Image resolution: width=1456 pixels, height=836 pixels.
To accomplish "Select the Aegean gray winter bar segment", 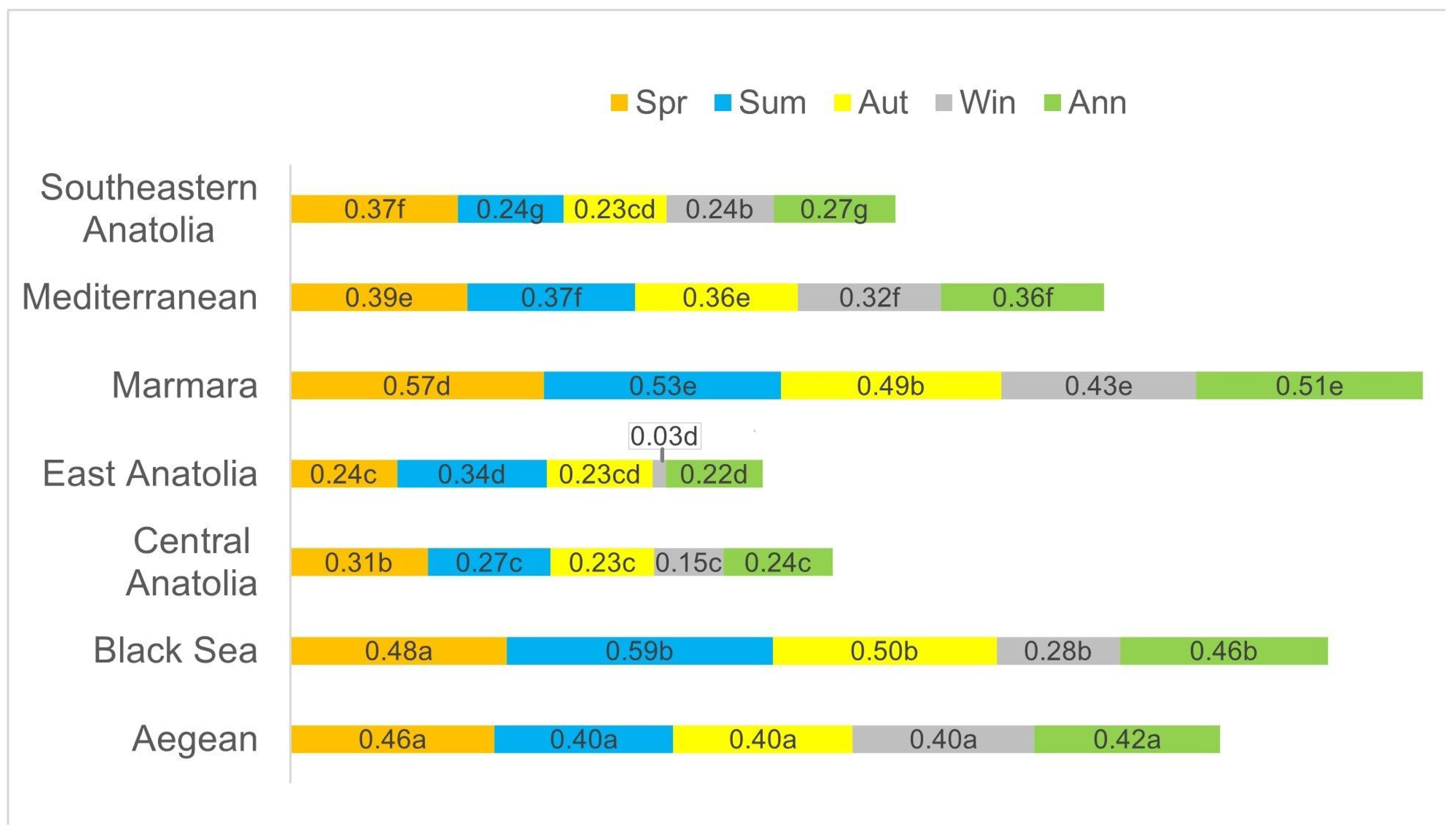I will pos(943,739).
